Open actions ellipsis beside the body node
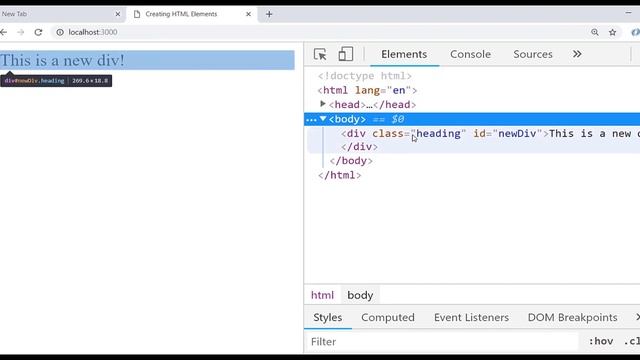 [311, 120]
